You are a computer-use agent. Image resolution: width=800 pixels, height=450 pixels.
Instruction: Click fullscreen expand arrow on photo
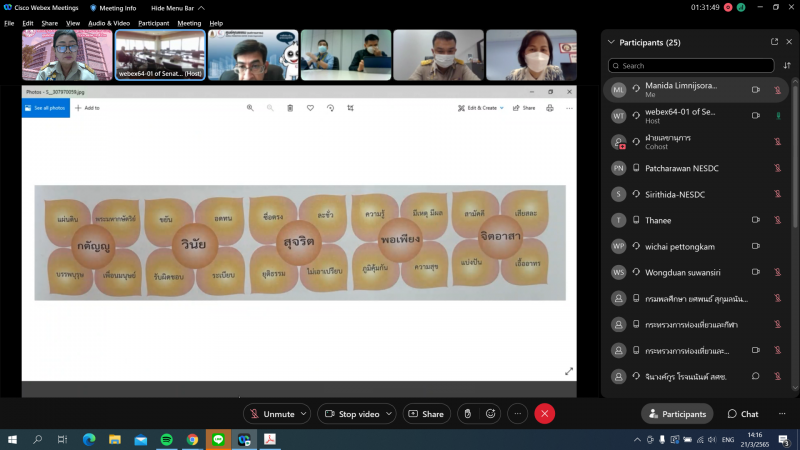(x=569, y=371)
